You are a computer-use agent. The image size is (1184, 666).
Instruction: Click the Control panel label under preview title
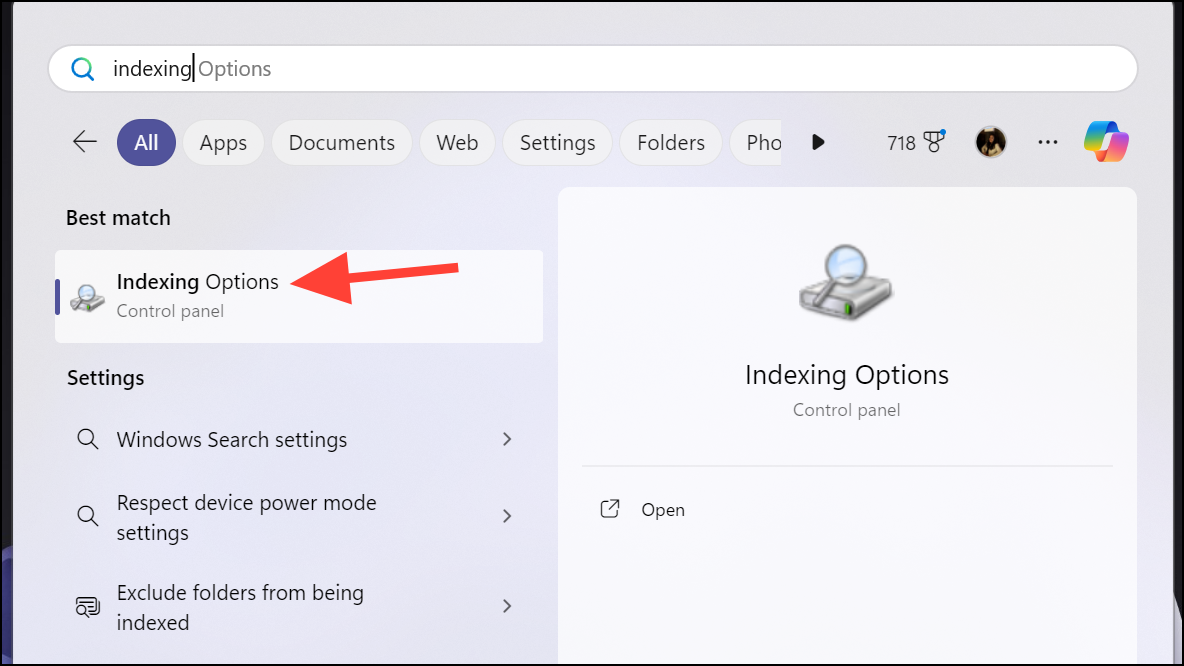coord(846,410)
